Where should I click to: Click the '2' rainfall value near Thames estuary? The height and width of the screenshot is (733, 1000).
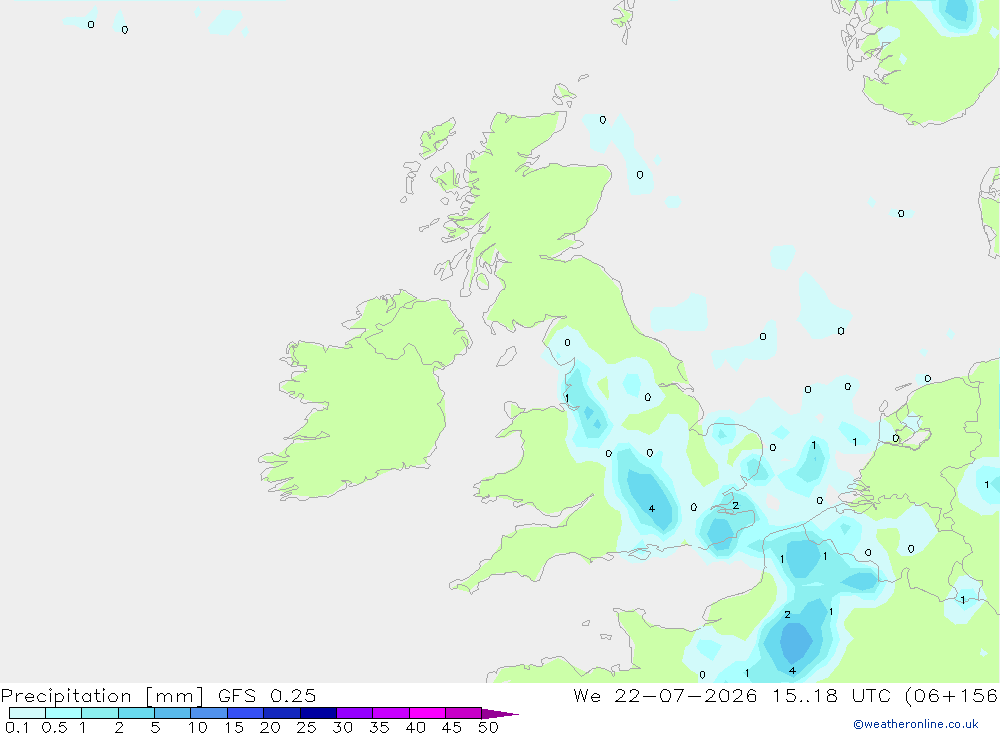pyautogui.click(x=735, y=505)
